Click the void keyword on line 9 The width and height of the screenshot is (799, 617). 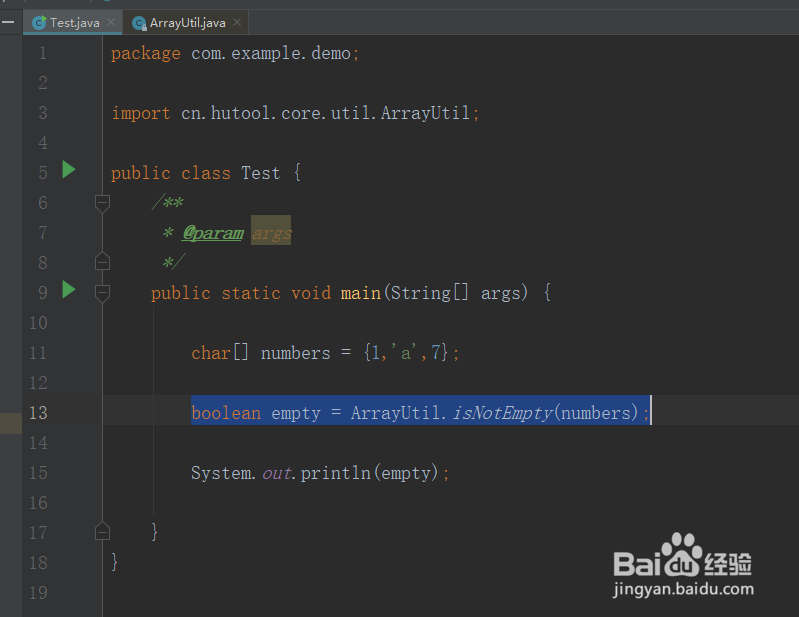[x=311, y=293]
